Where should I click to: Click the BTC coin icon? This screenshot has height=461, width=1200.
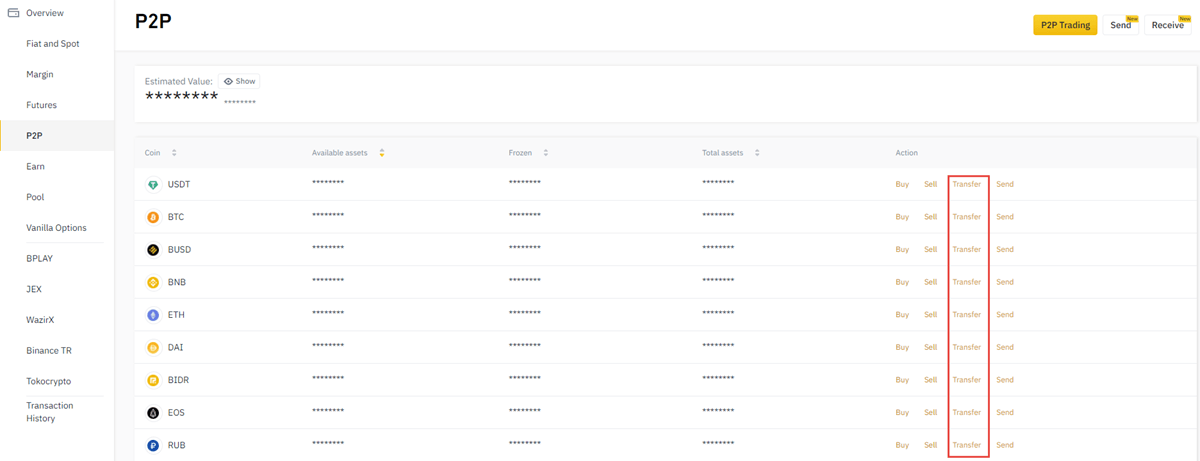pyautogui.click(x=153, y=217)
